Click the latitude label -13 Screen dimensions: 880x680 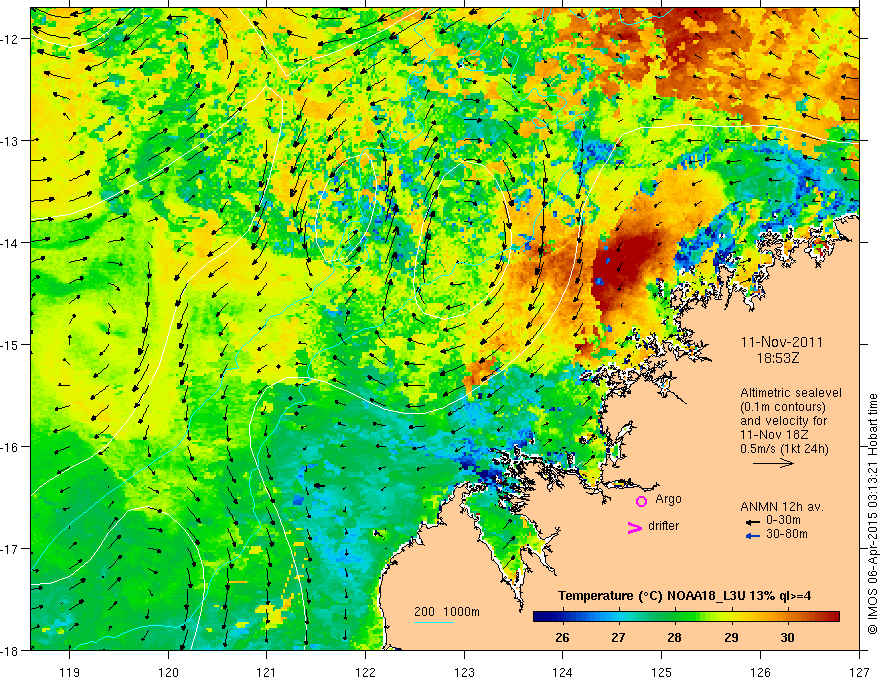pos(10,141)
